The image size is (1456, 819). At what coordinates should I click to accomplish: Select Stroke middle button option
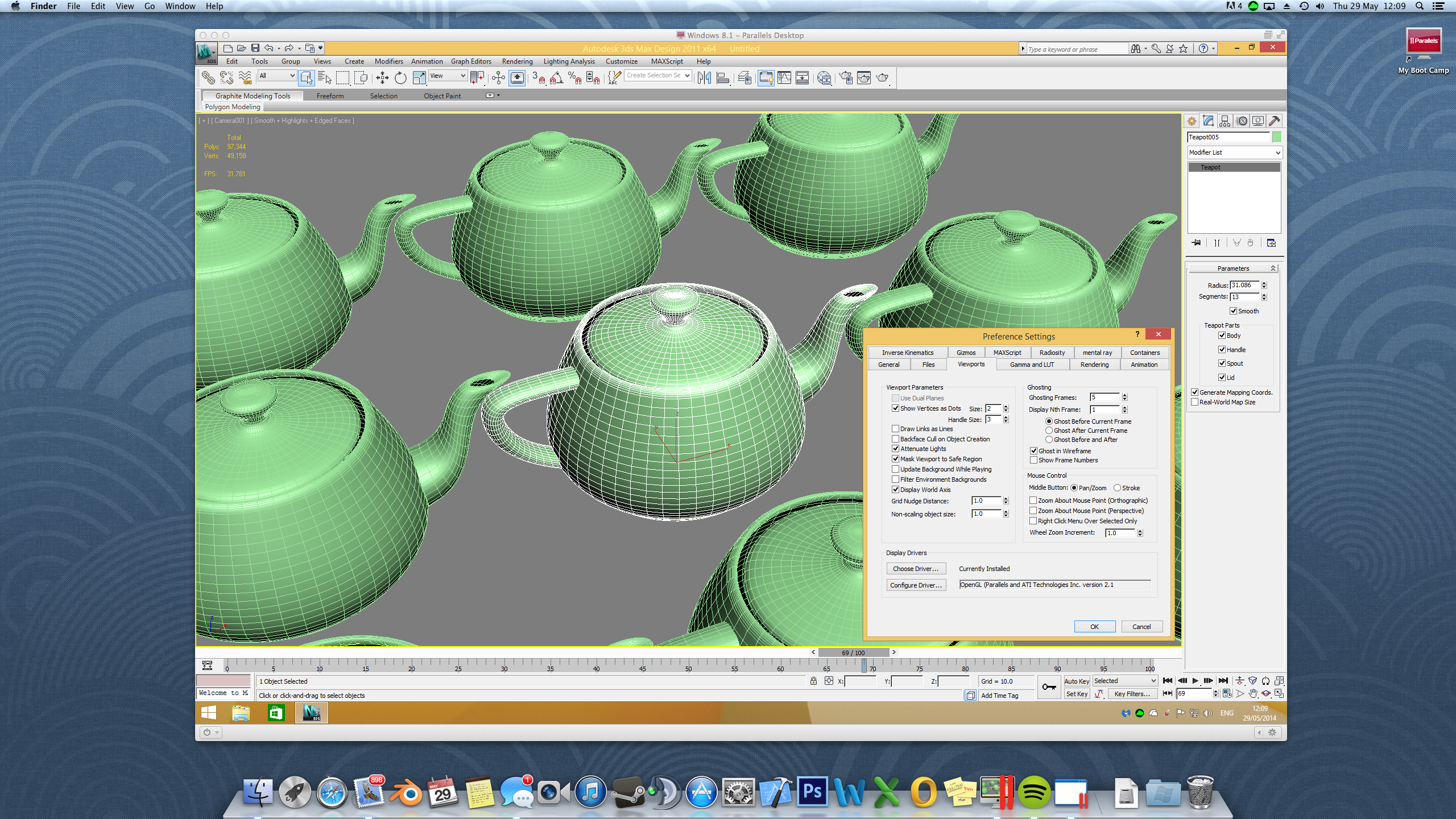(x=1117, y=488)
